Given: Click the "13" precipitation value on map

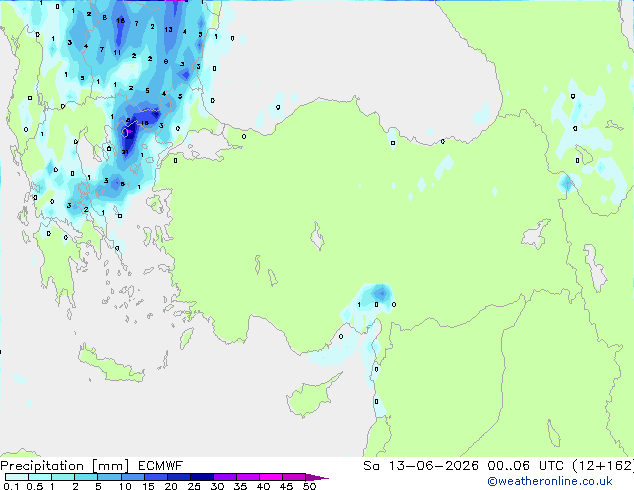Looking at the screenshot, I should [x=168, y=29].
